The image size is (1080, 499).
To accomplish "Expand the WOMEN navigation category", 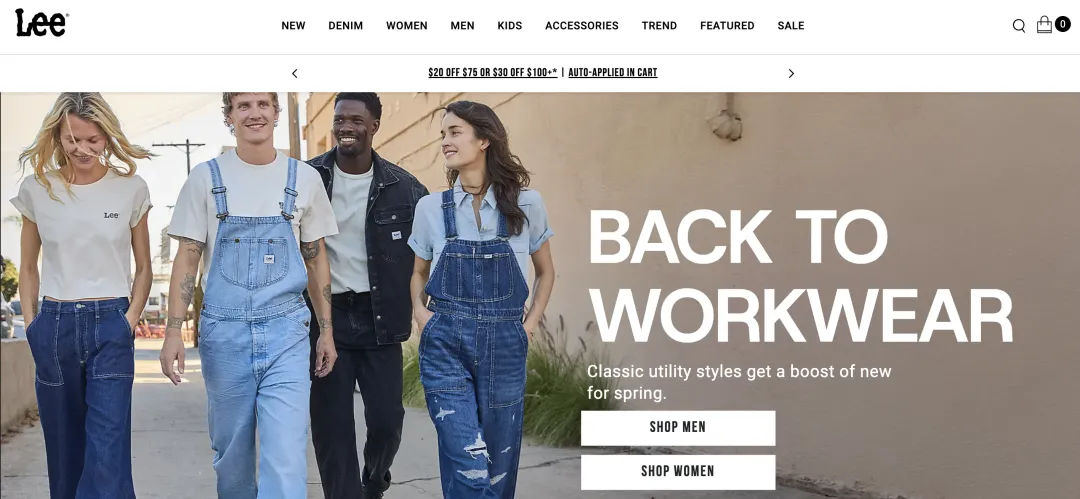I will [x=406, y=26].
